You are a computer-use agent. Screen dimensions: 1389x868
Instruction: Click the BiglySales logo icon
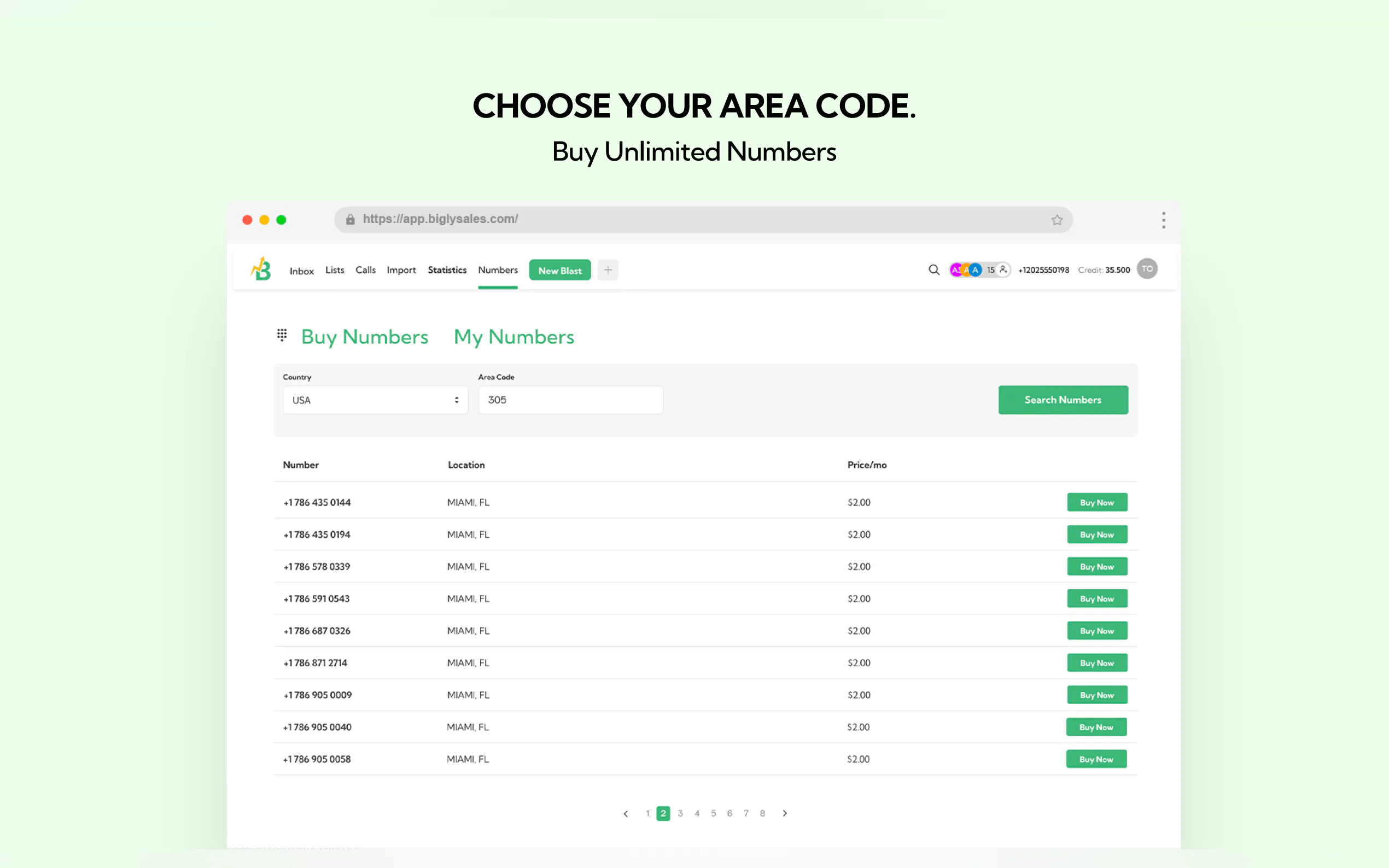pyautogui.click(x=261, y=269)
